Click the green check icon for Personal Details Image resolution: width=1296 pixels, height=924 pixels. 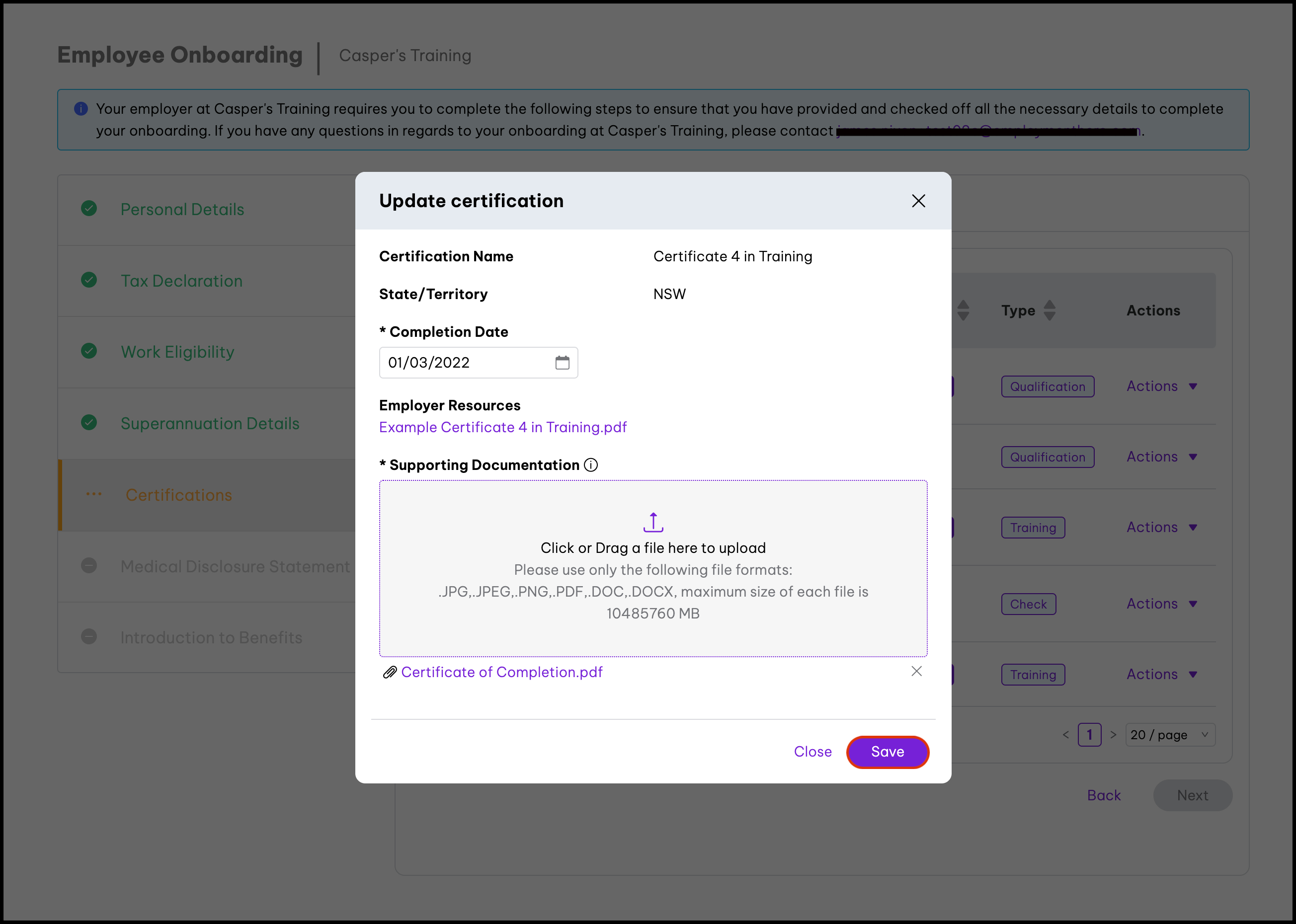pos(89,208)
